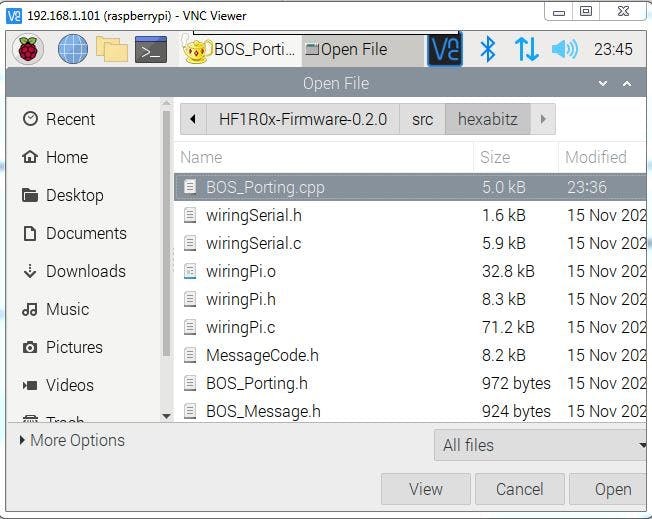The height and width of the screenshot is (519, 652).
Task: Open the network up/down arrows icon
Action: 526,48
